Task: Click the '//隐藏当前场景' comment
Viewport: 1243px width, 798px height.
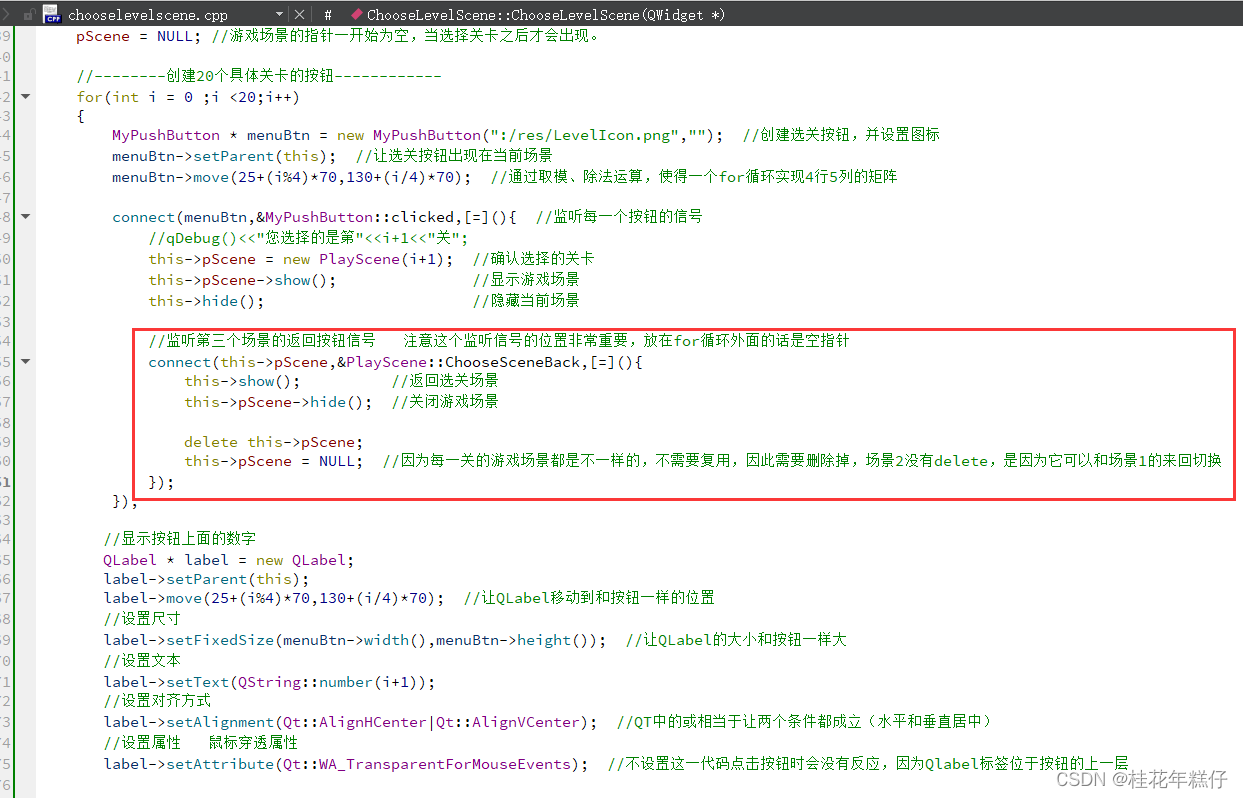Action: pos(526,301)
